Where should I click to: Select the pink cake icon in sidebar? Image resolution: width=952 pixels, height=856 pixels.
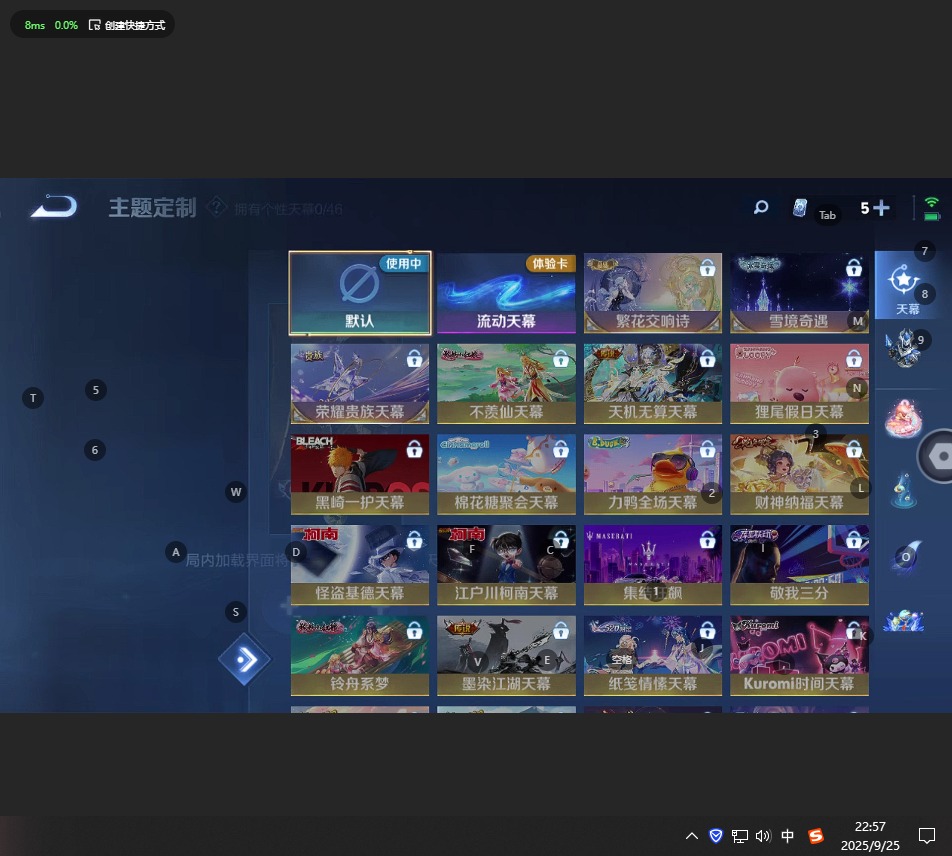pyautogui.click(x=904, y=418)
